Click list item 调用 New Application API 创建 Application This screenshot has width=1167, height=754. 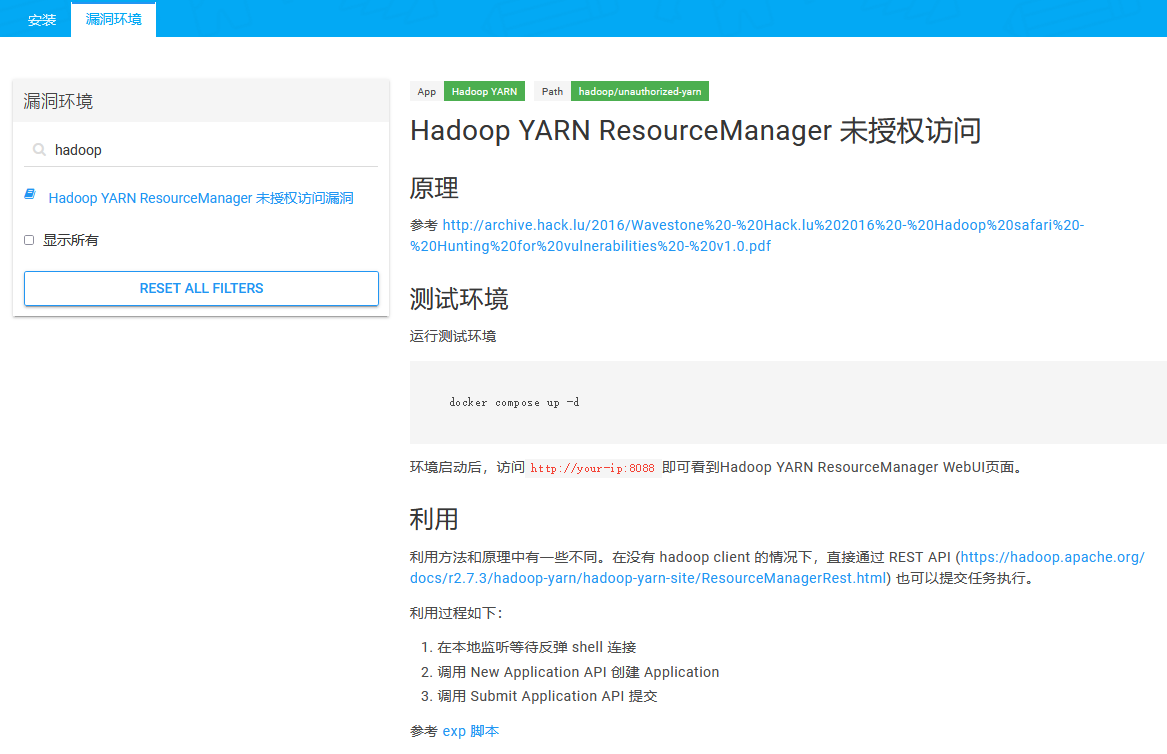click(x=578, y=671)
